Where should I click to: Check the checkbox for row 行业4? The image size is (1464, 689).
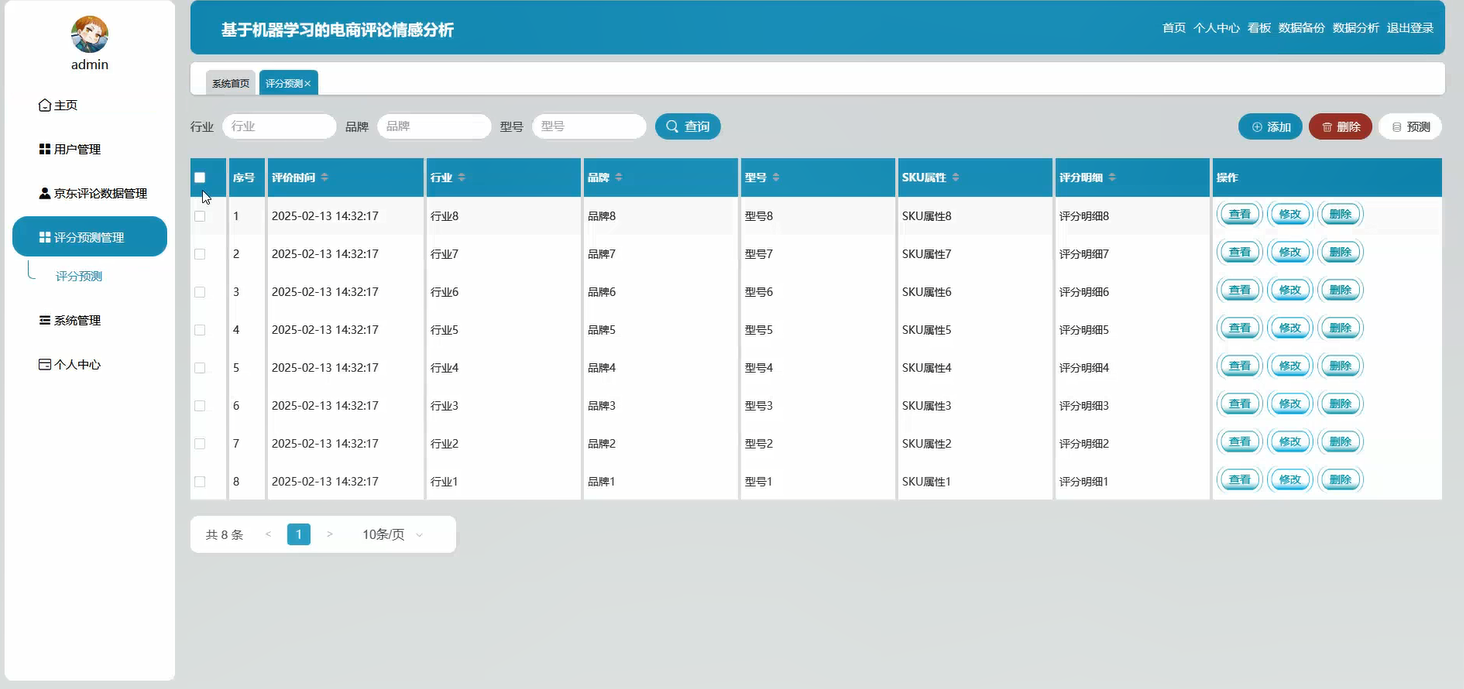coord(200,368)
